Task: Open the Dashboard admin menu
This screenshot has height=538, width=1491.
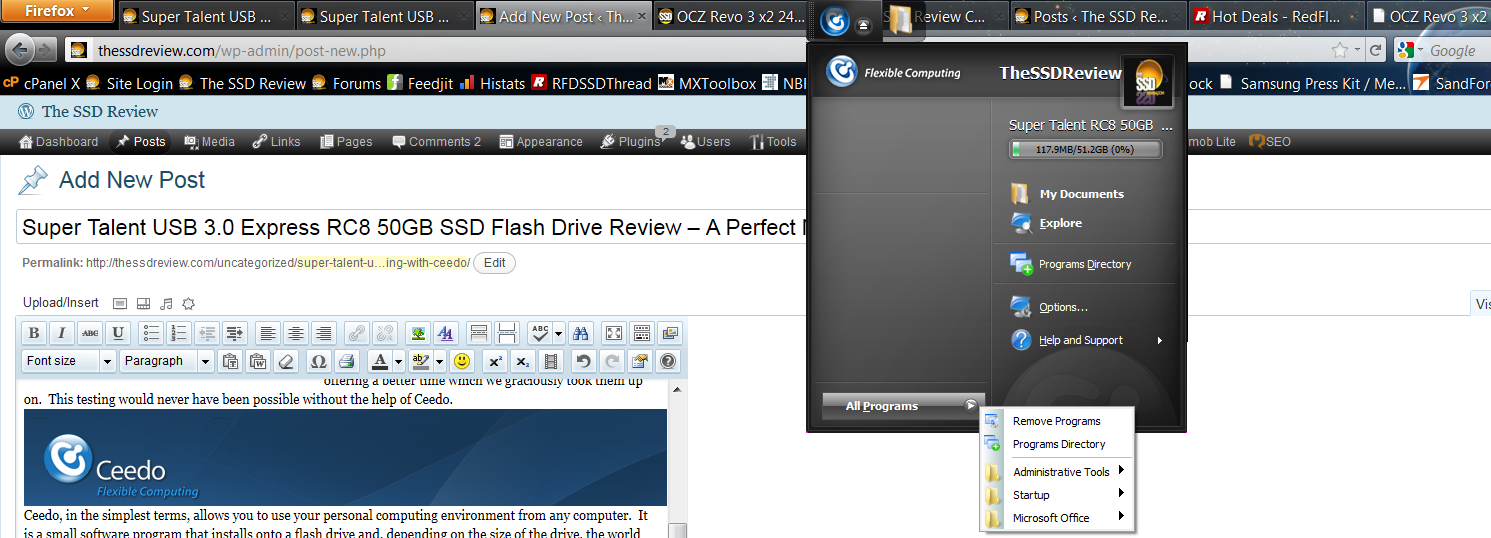Action: point(59,141)
